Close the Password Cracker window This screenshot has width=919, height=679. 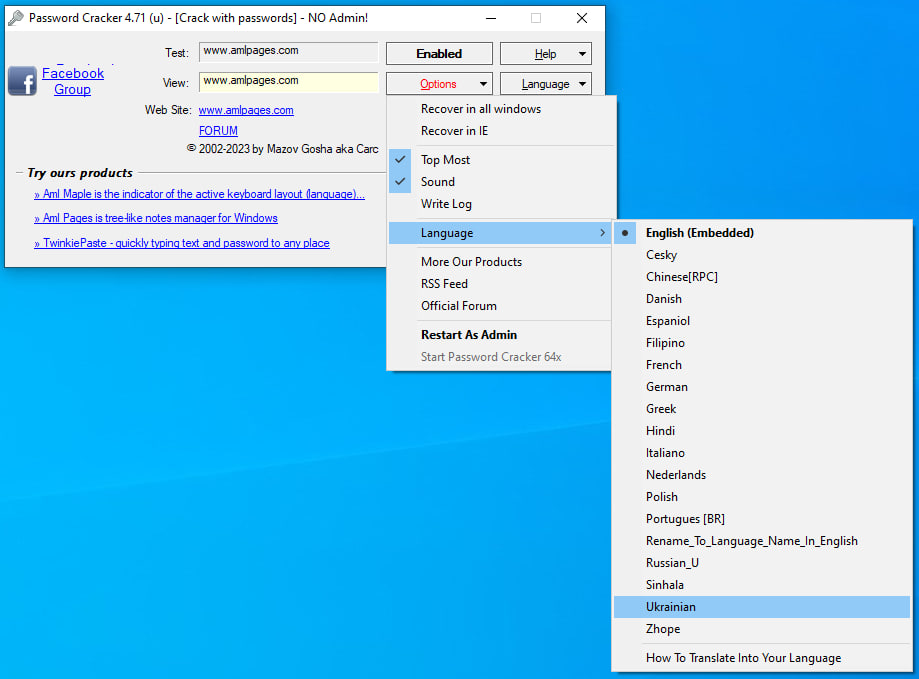tap(582, 18)
